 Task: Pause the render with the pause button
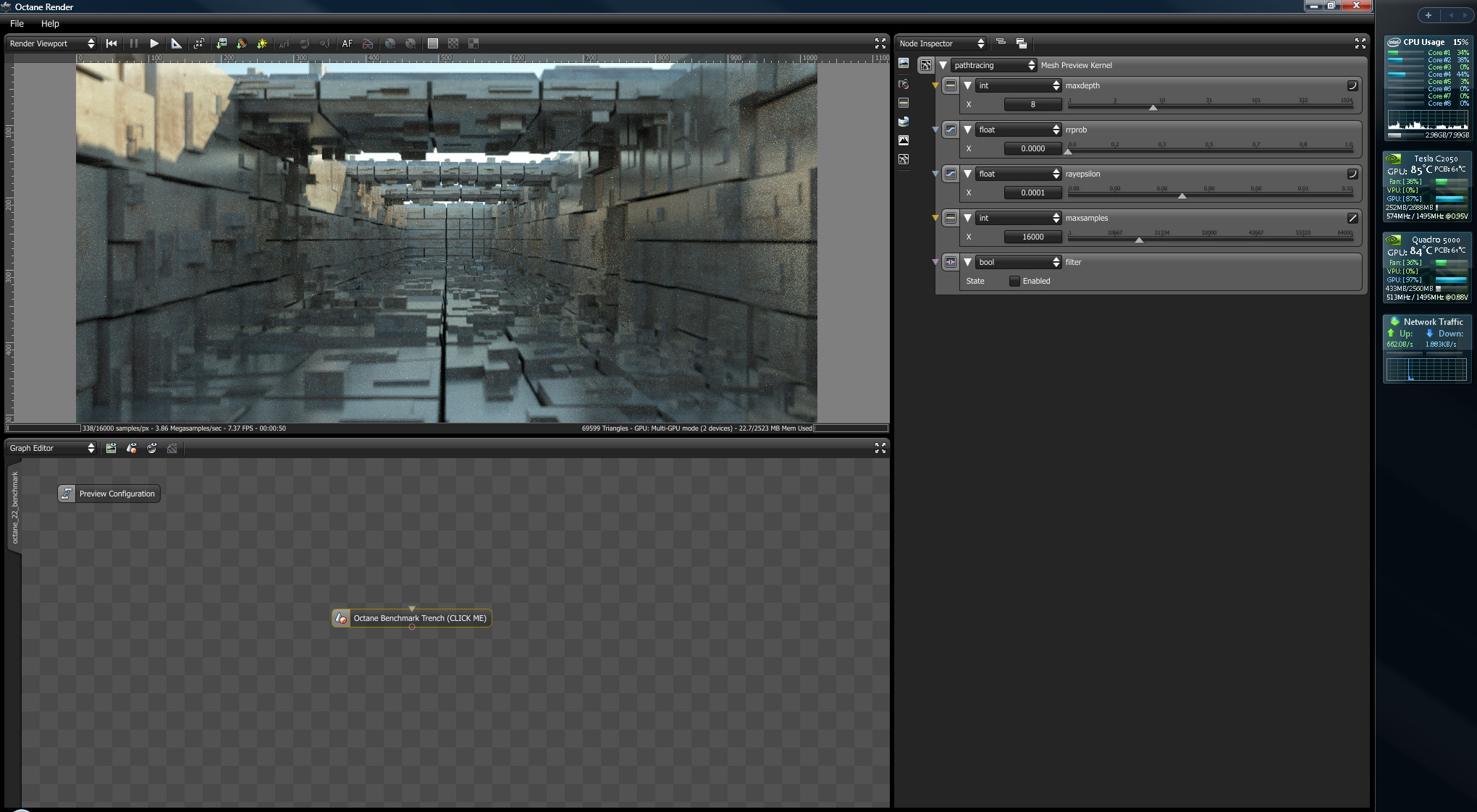tap(133, 43)
